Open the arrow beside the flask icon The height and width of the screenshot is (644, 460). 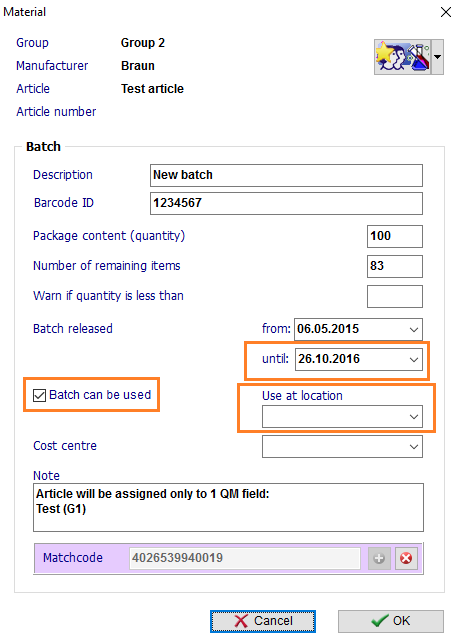437,57
